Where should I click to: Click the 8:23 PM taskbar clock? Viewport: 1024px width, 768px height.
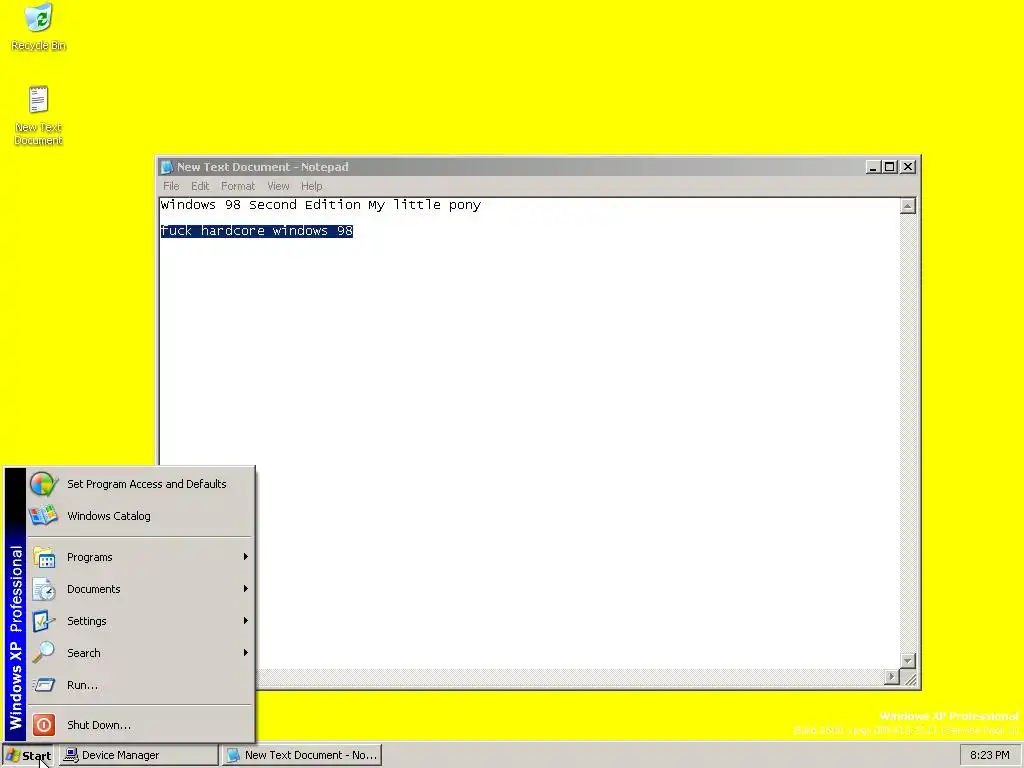(989, 755)
